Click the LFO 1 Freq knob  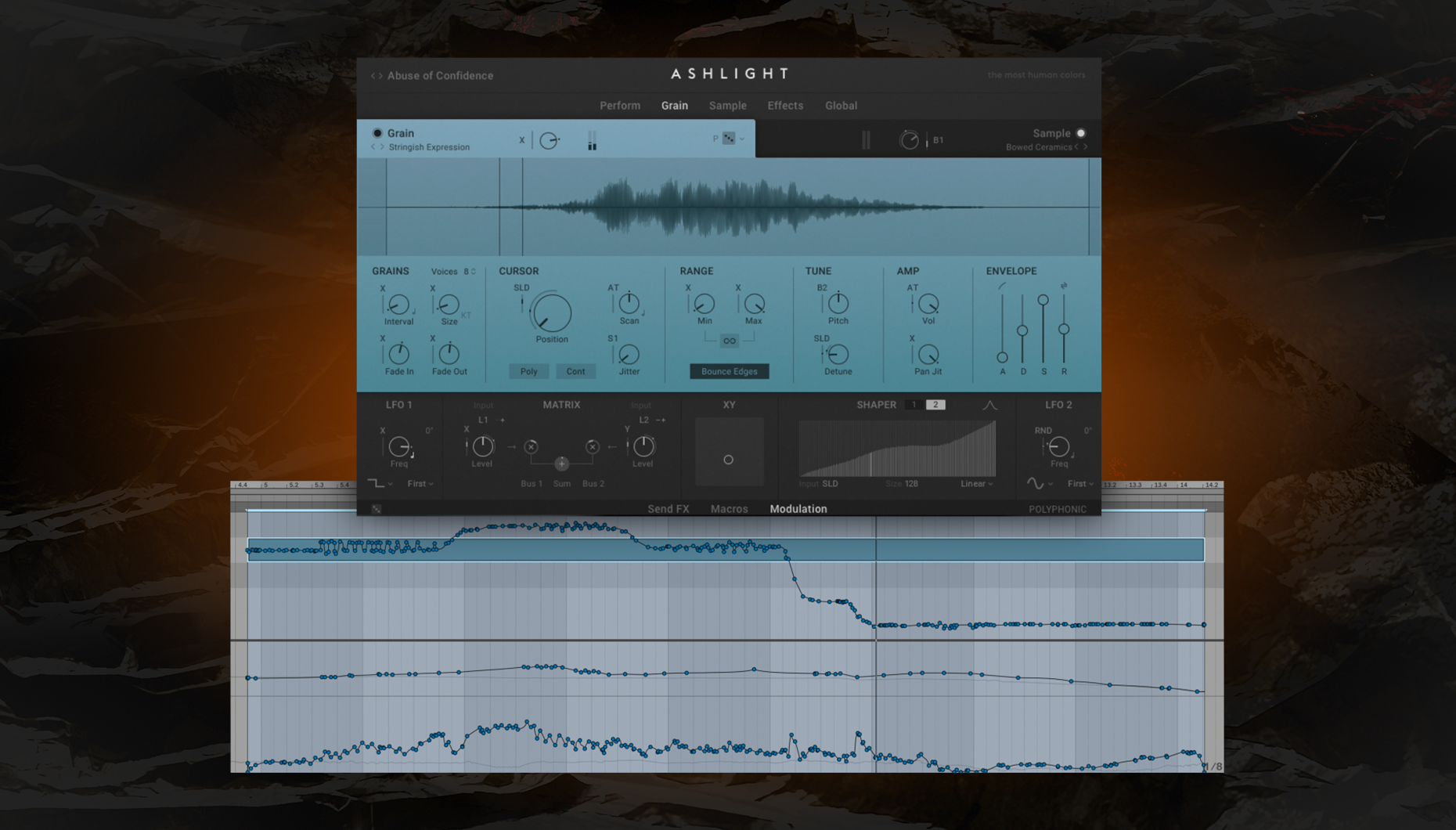[x=399, y=446]
